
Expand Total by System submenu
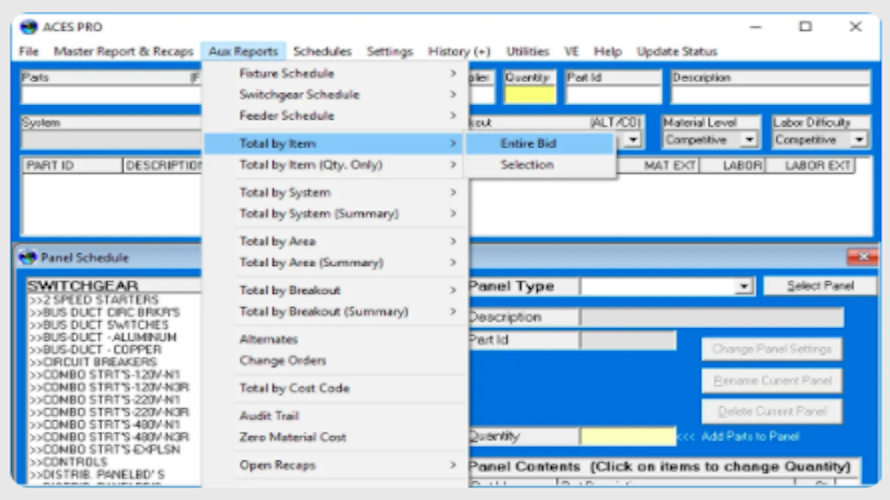click(335, 192)
